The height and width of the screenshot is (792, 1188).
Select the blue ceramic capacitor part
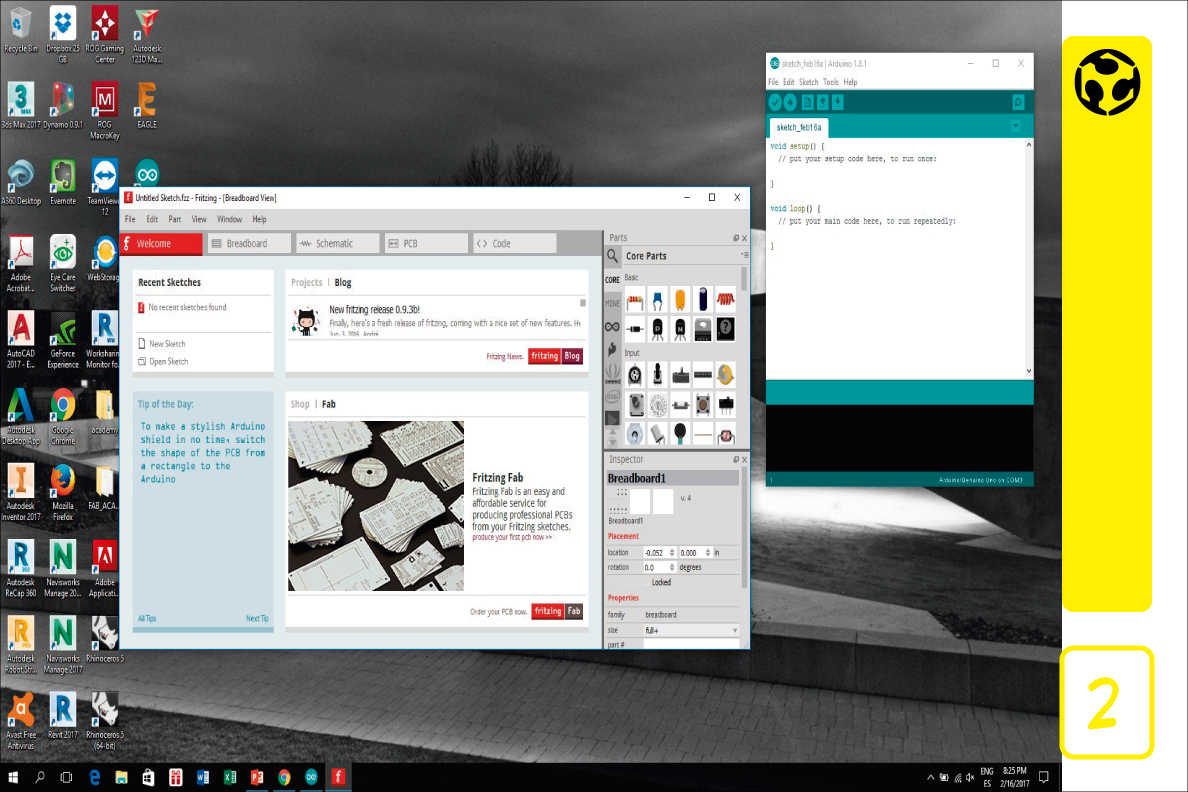tap(658, 300)
